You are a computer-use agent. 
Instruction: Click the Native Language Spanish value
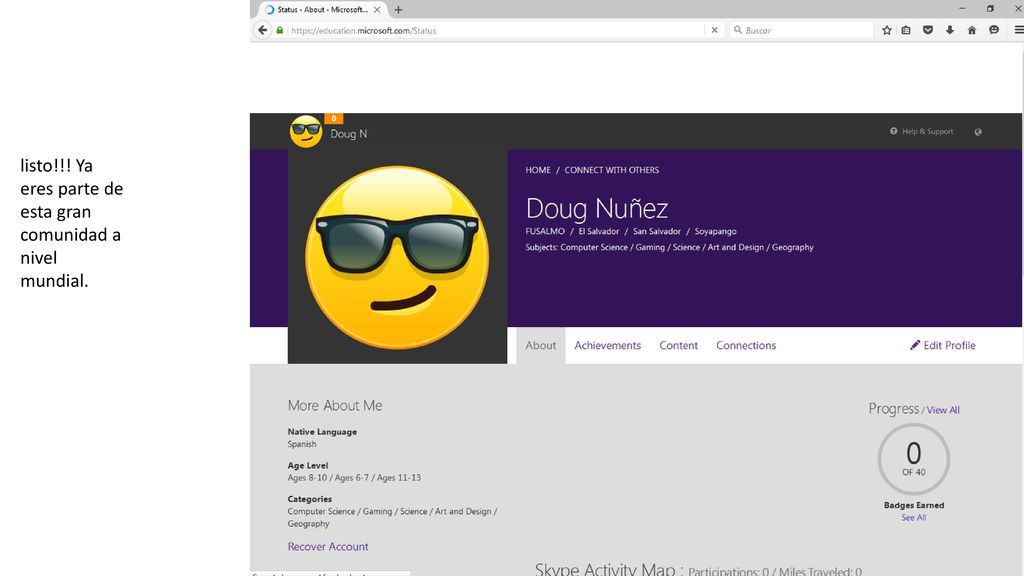[x=302, y=444]
